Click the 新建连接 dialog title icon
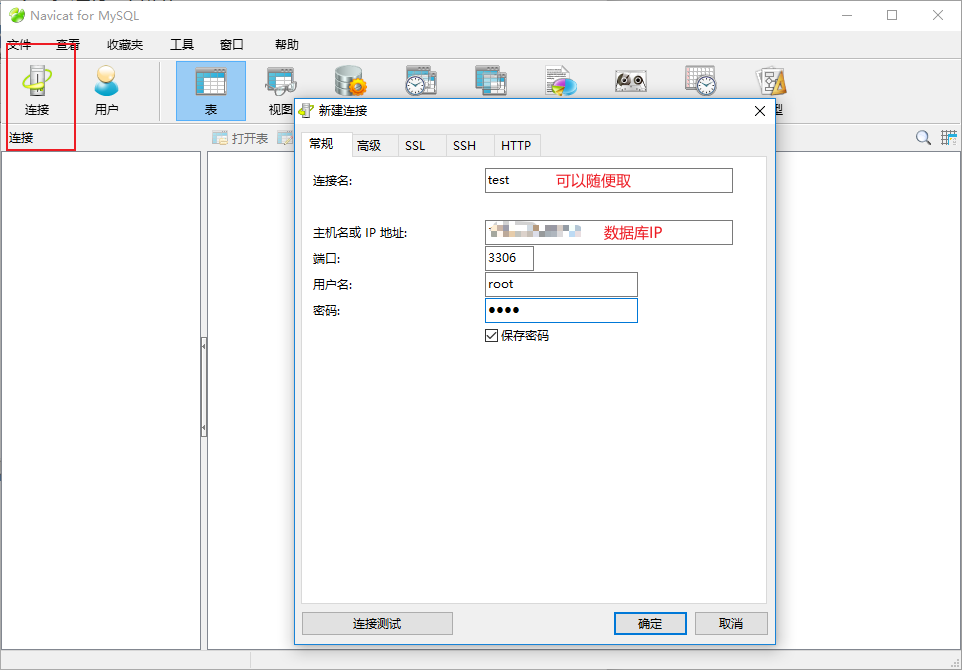This screenshot has width=962, height=670. pyautogui.click(x=306, y=111)
